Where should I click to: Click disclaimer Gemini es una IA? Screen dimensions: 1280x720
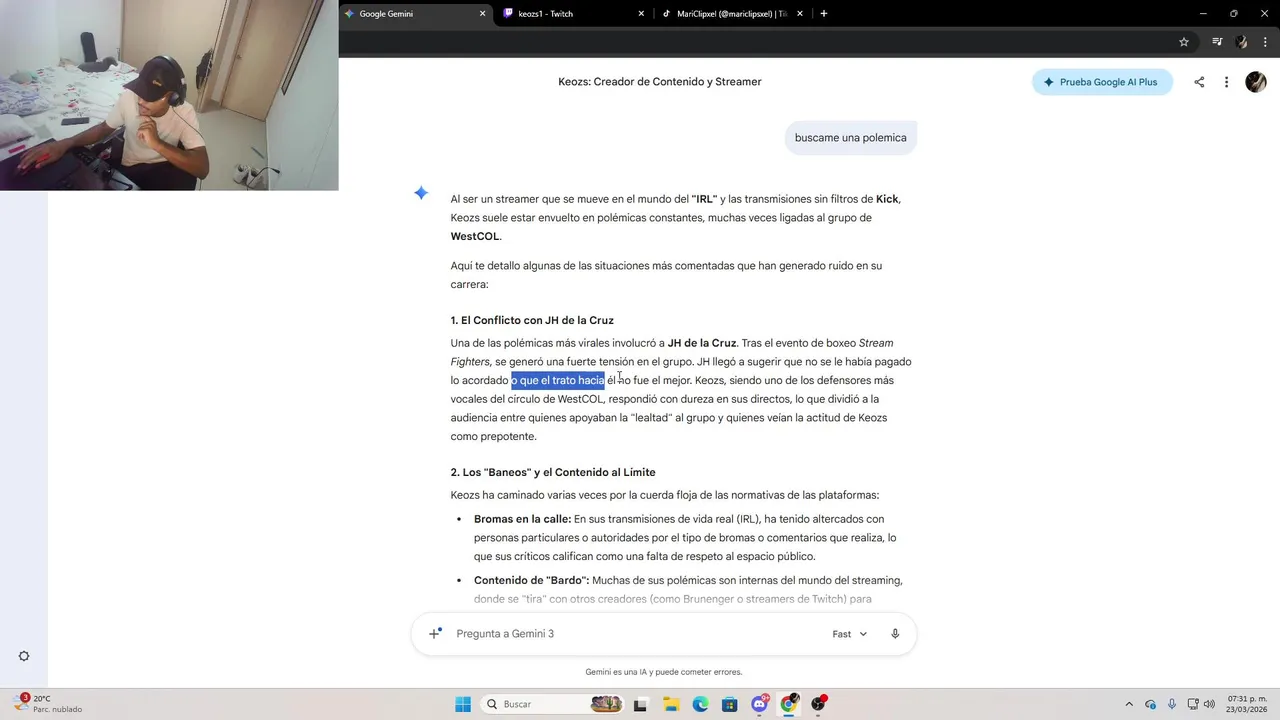(x=664, y=672)
